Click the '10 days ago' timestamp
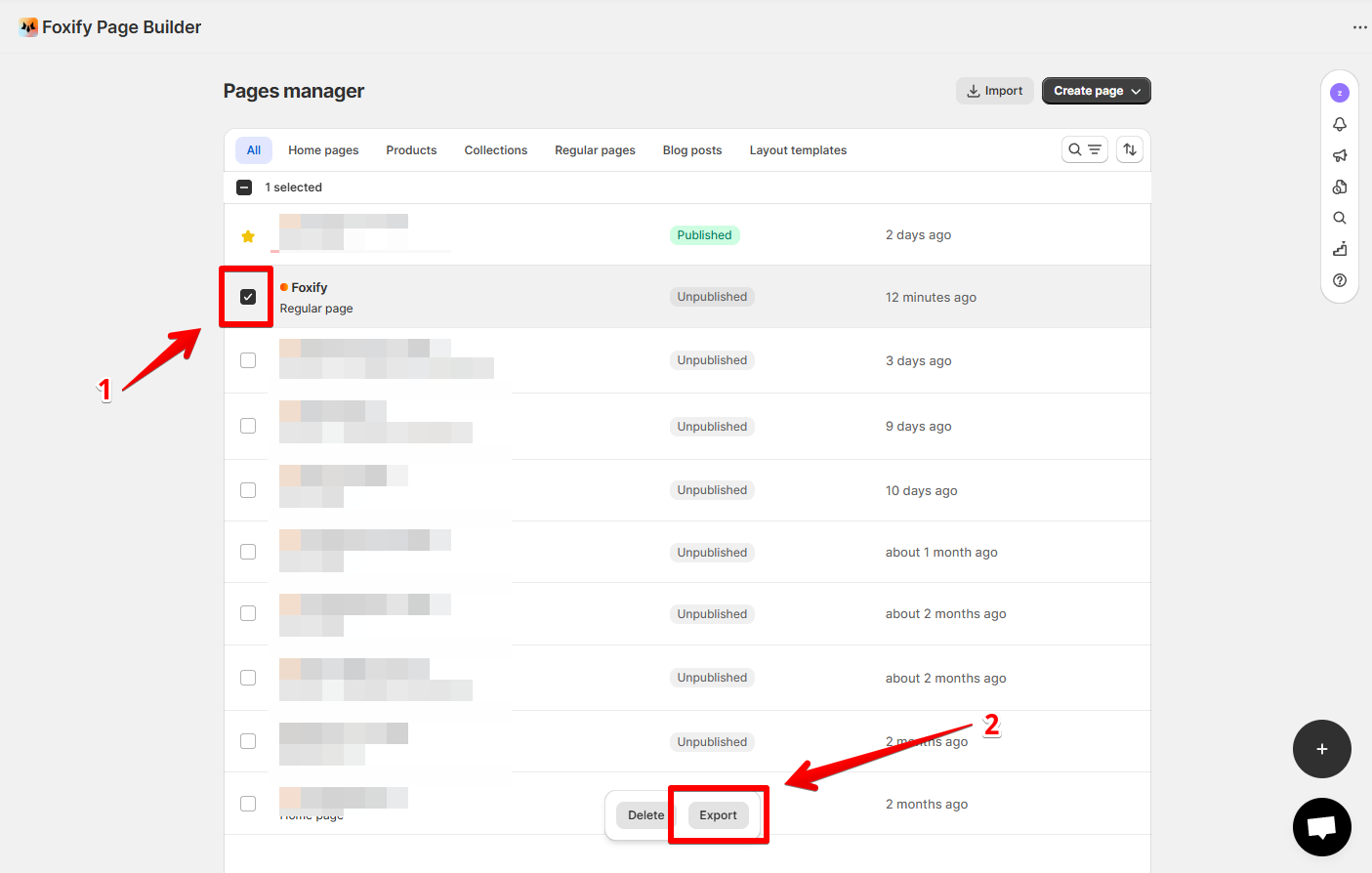The image size is (1372, 873). click(x=921, y=490)
